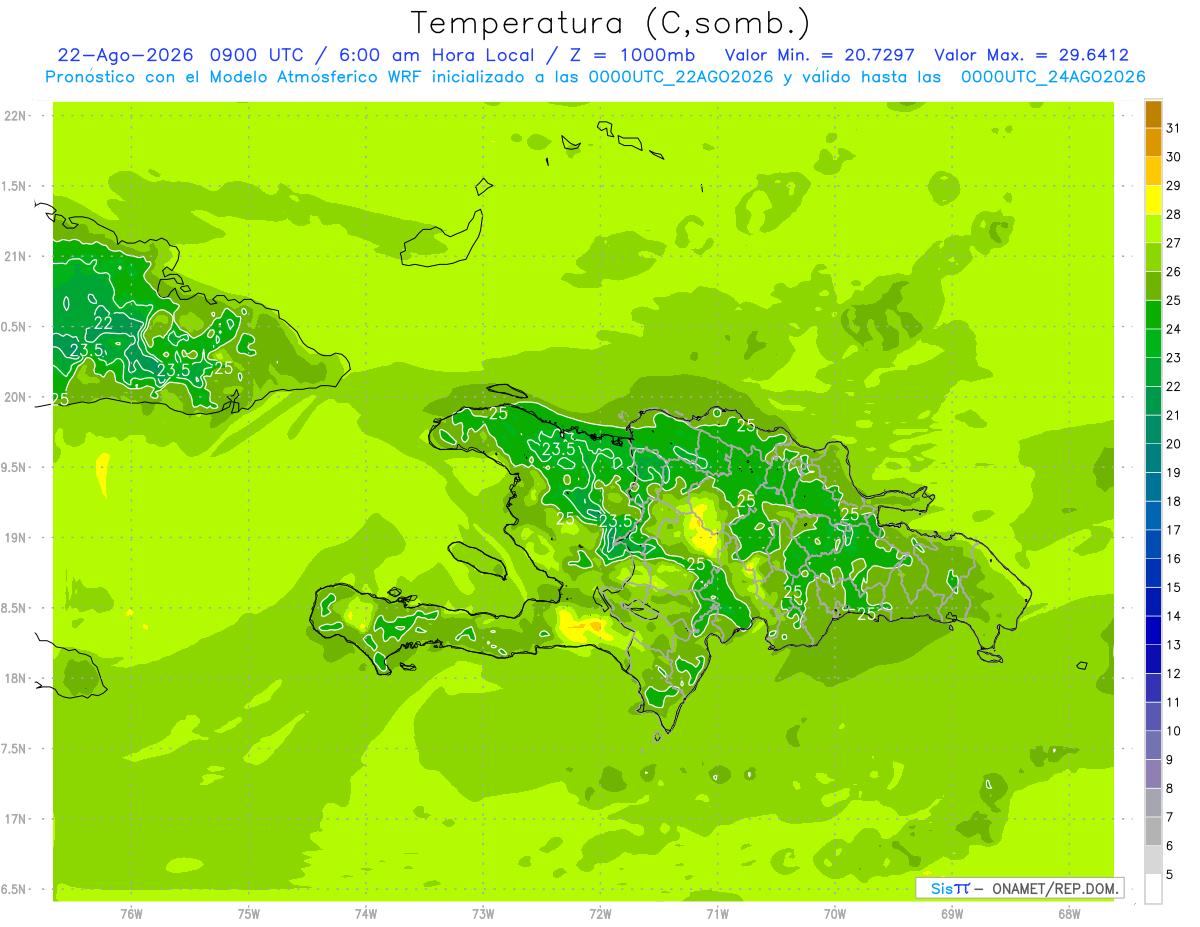Click legend swatch between 12 and 13
1200x927 pixels.
pos(1153,659)
